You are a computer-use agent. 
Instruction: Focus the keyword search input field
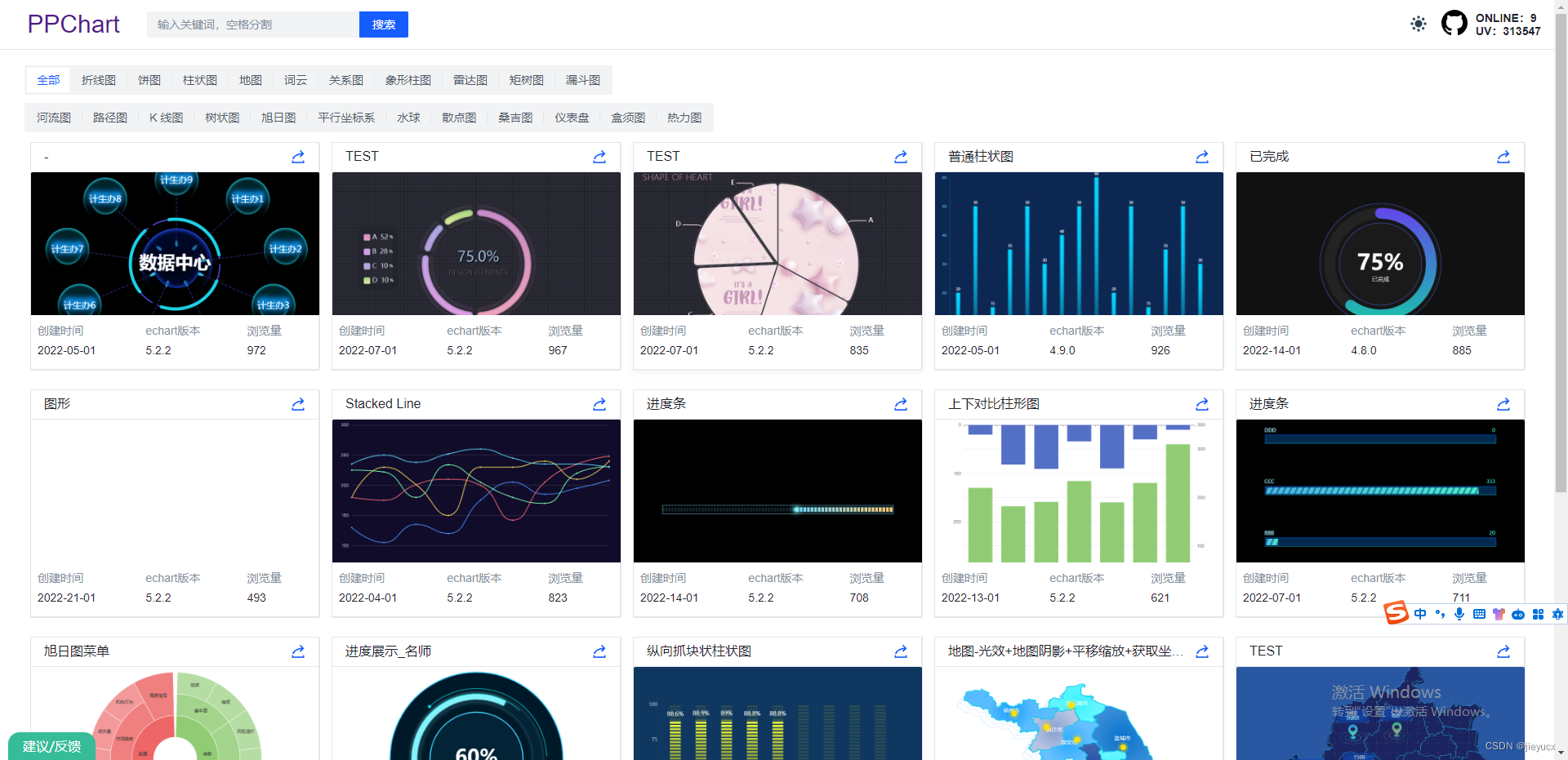(x=253, y=24)
